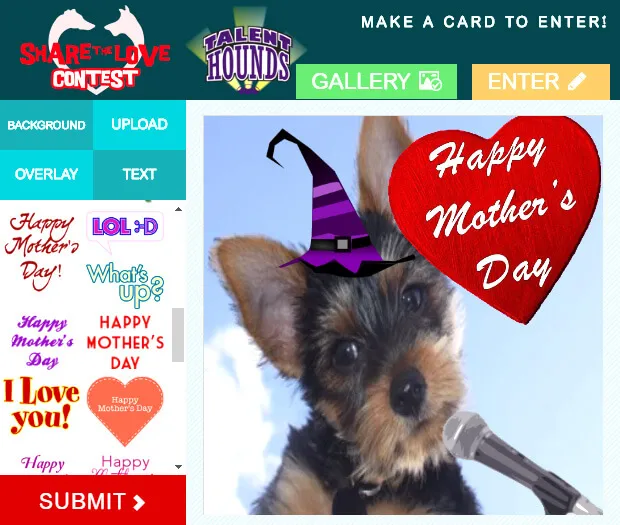The width and height of the screenshot is (620, 525).
Task: Add the purple Happy Mother's Day sticker
Action: [42, 342]
